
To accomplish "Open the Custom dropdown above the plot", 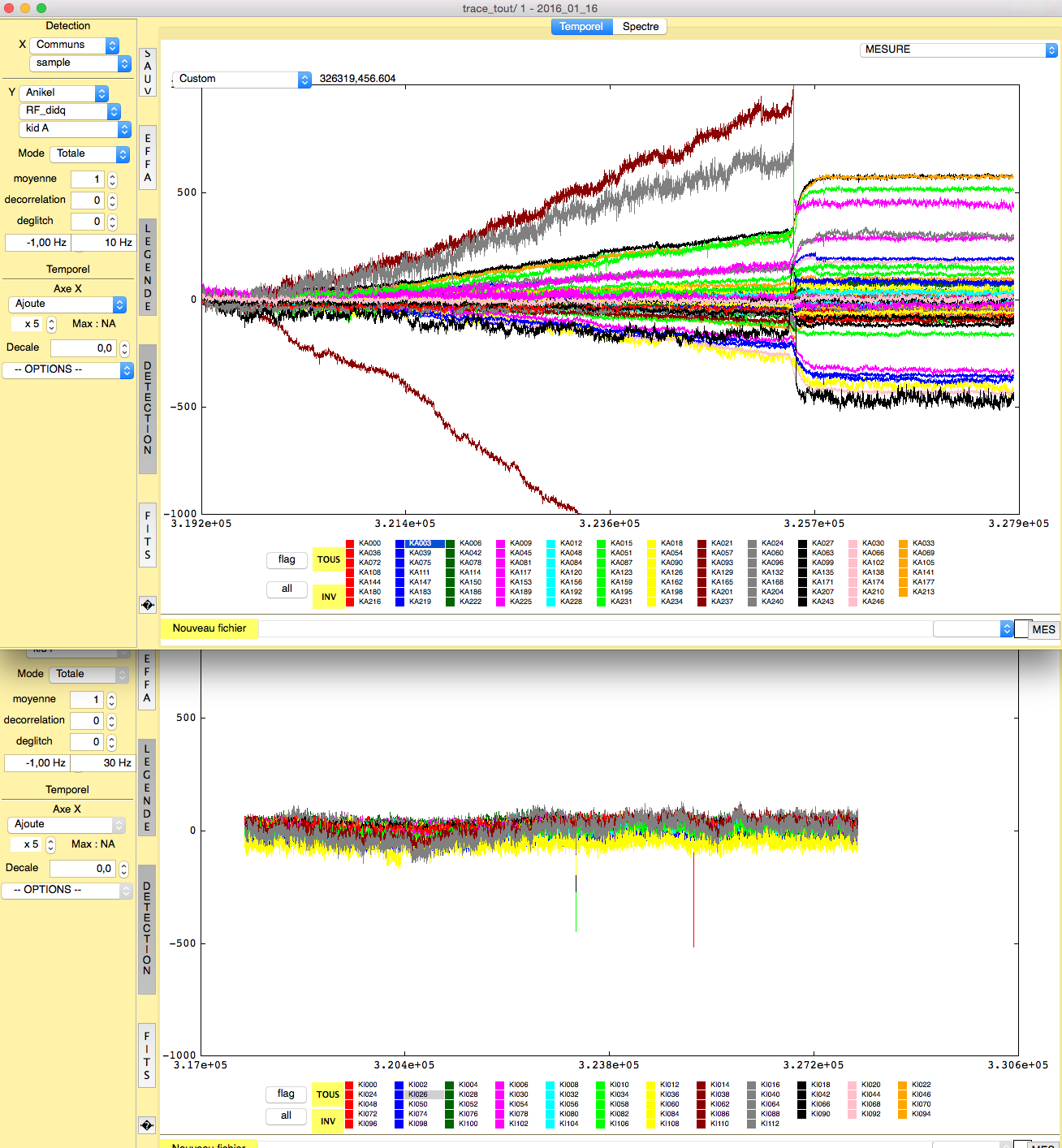I will coord(241,79).
